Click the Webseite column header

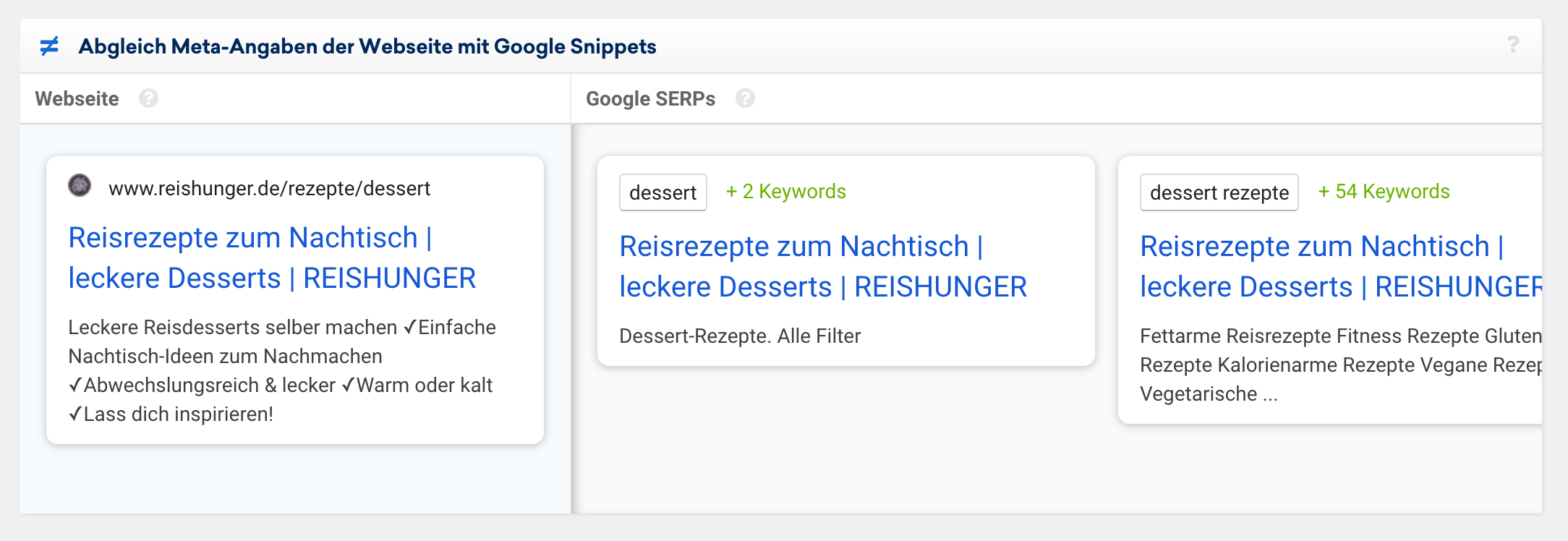point(77,98)
